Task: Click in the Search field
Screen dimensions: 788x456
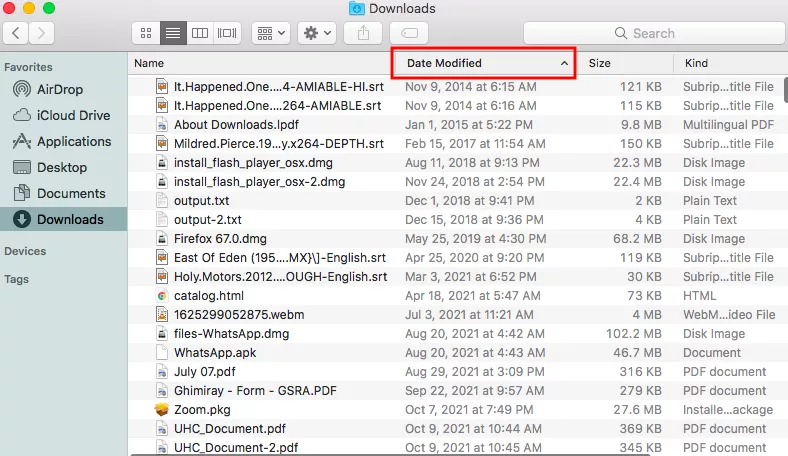Action: [x=654, y=33]
